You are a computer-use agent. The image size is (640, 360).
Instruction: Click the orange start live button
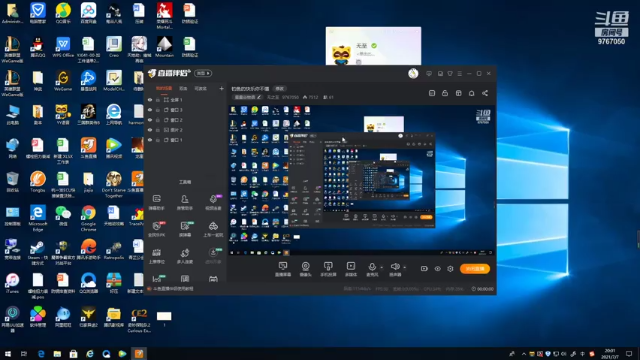coord(475,269)
